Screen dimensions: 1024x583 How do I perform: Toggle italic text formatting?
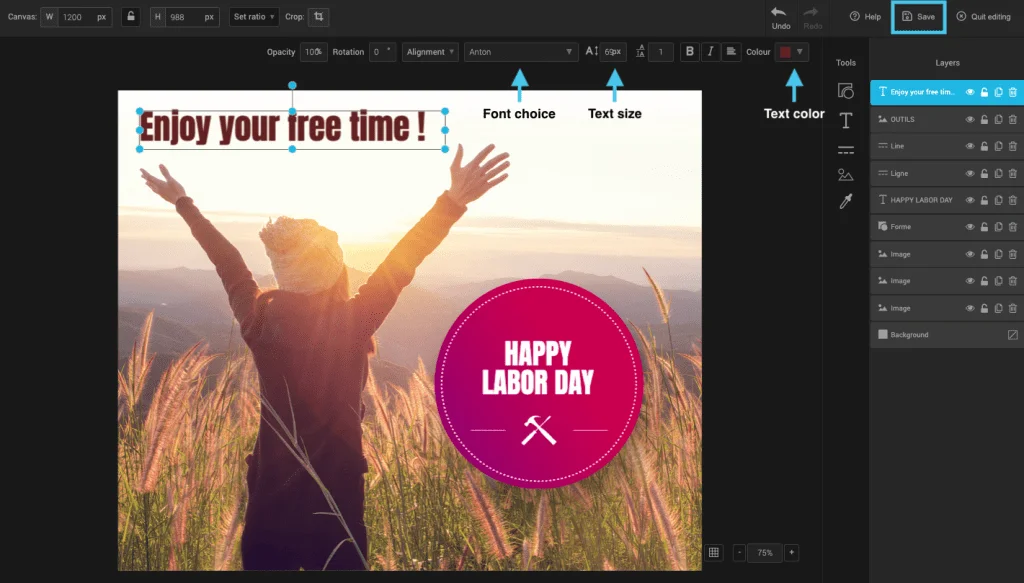coord(711,52)
